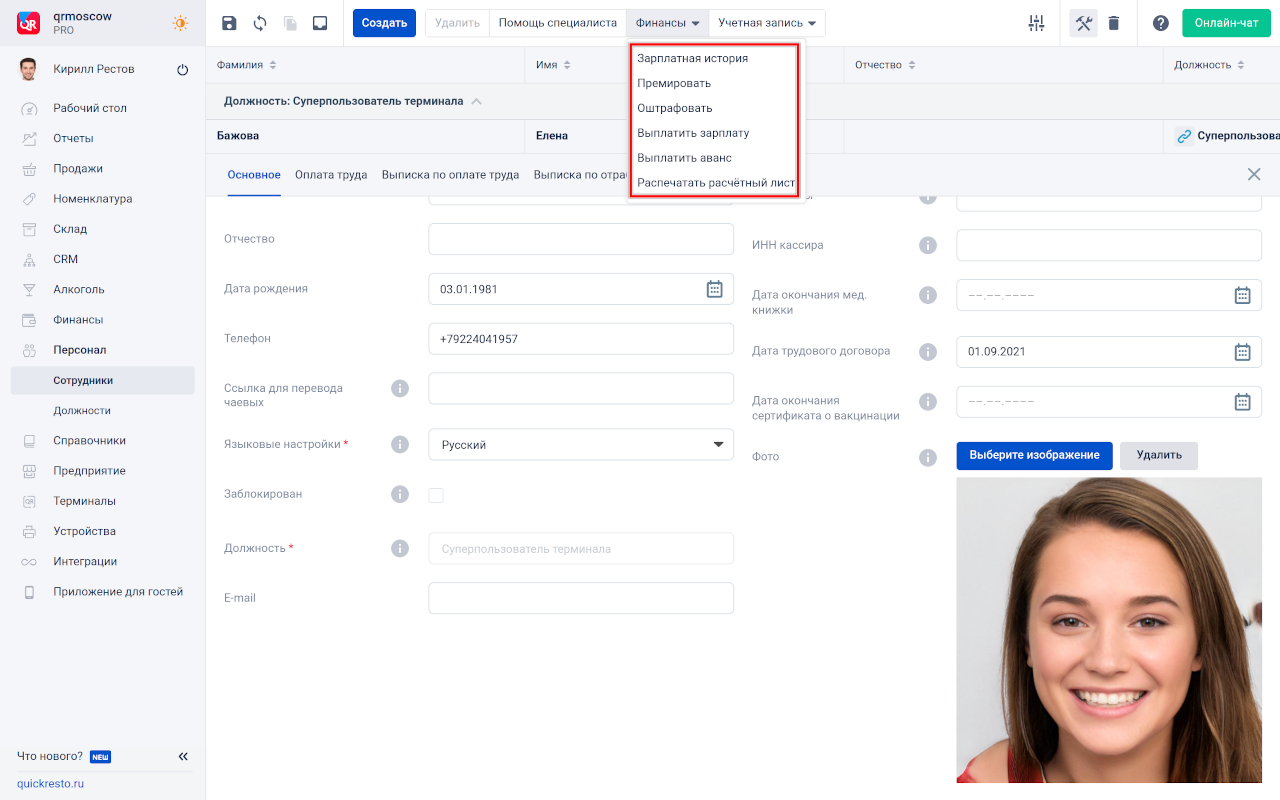The image size is (1280, 800).
Task: Open calendar for Дата трудового договора
Action: (x=1242, y=352)
